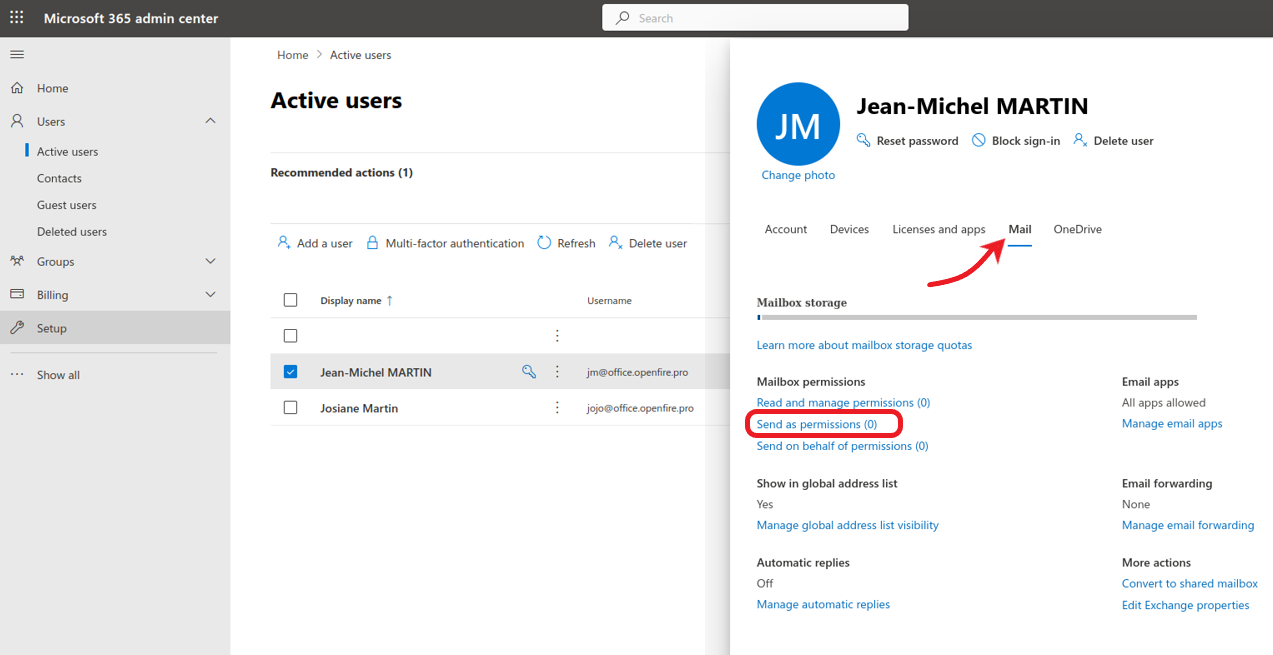
Task: Open the OneDrive tab
Action: pos(1077,229)
